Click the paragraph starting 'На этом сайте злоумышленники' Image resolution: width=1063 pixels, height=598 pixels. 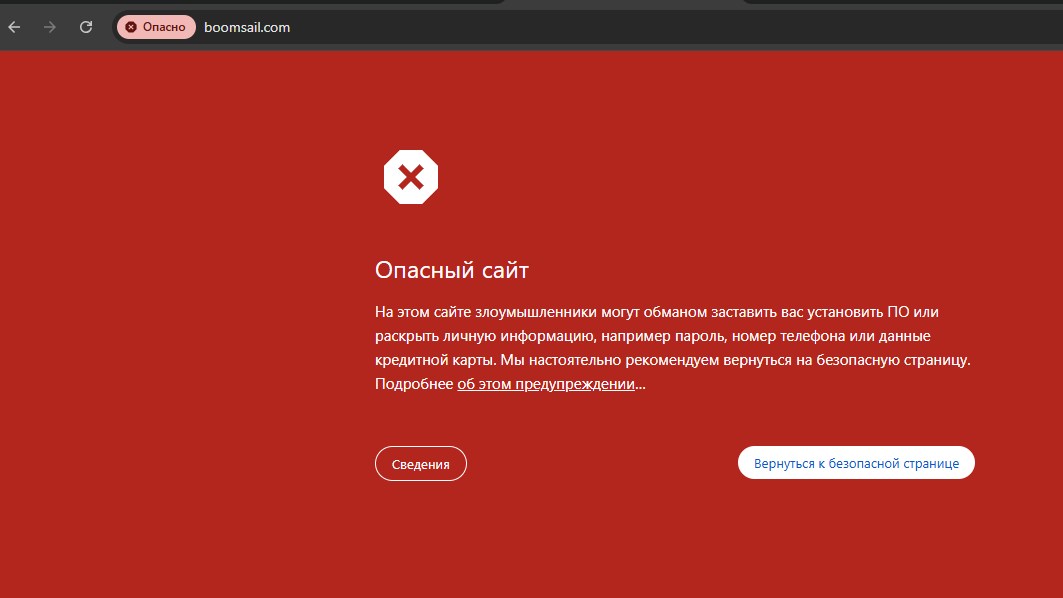(x=673, y=348)
